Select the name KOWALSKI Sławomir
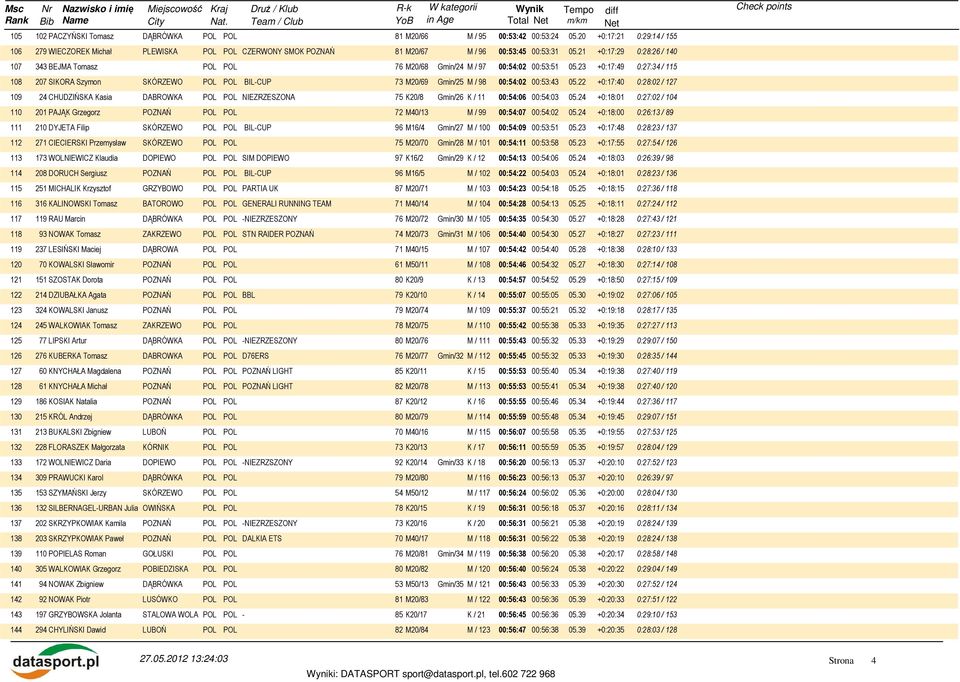Image resolution: width=960 pixels, height=682 pixels. (81, 264)
